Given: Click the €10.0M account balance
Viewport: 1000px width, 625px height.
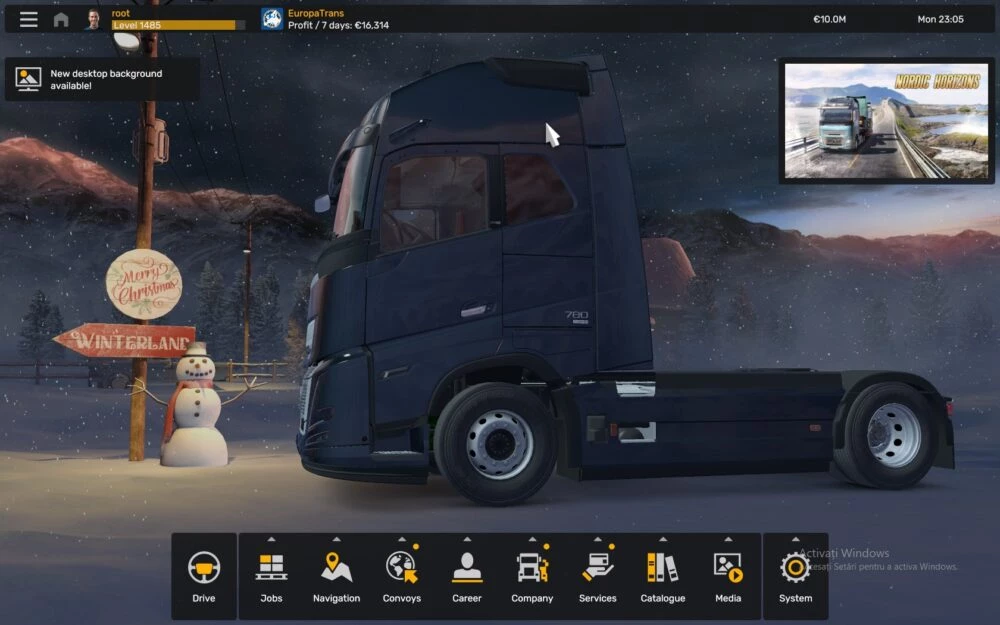Looking at the screenshot, I should (829, 19).
